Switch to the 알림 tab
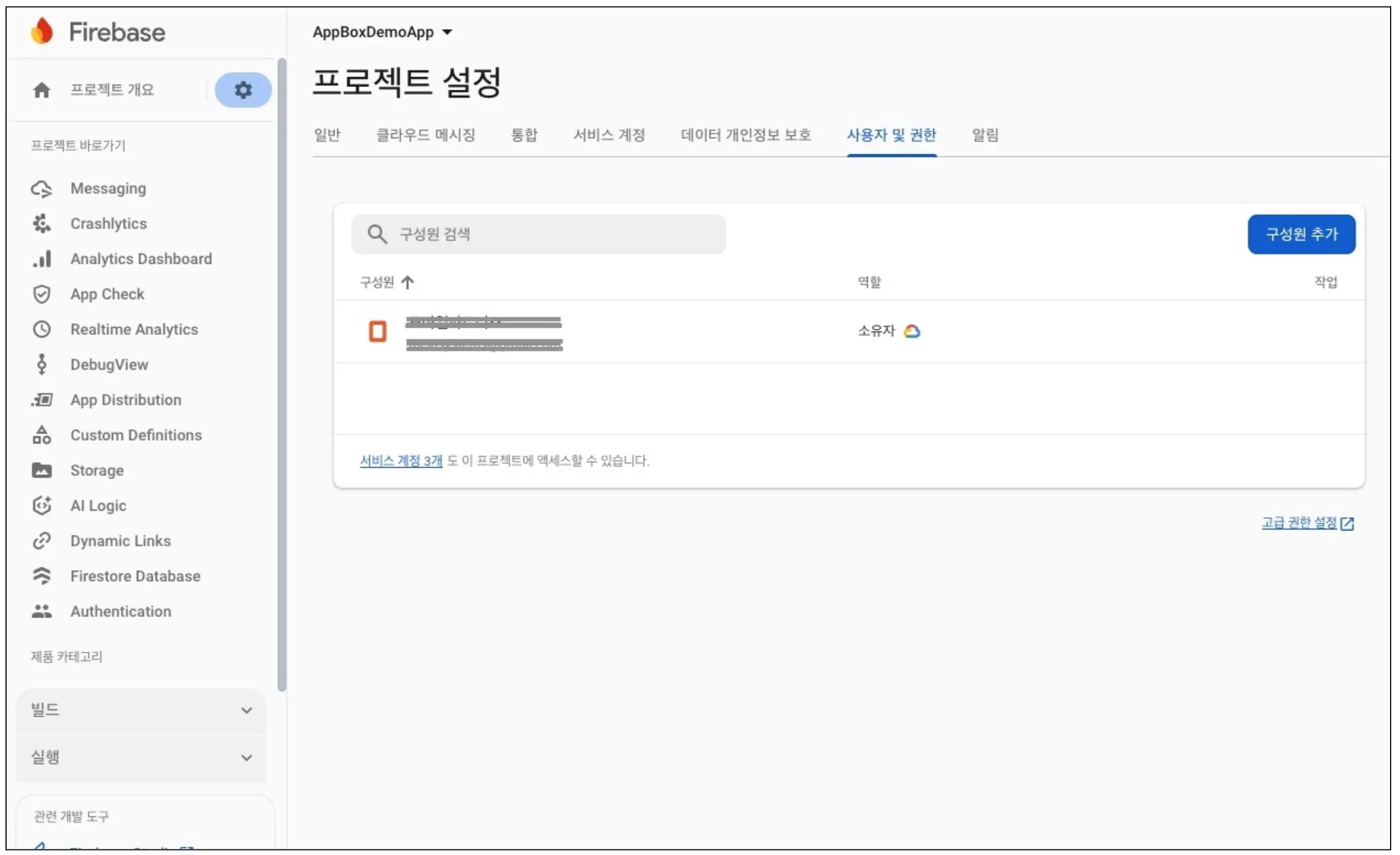The height and width of the screenshot is (855, 1400). pyautogui.click(x=985, y=136)
